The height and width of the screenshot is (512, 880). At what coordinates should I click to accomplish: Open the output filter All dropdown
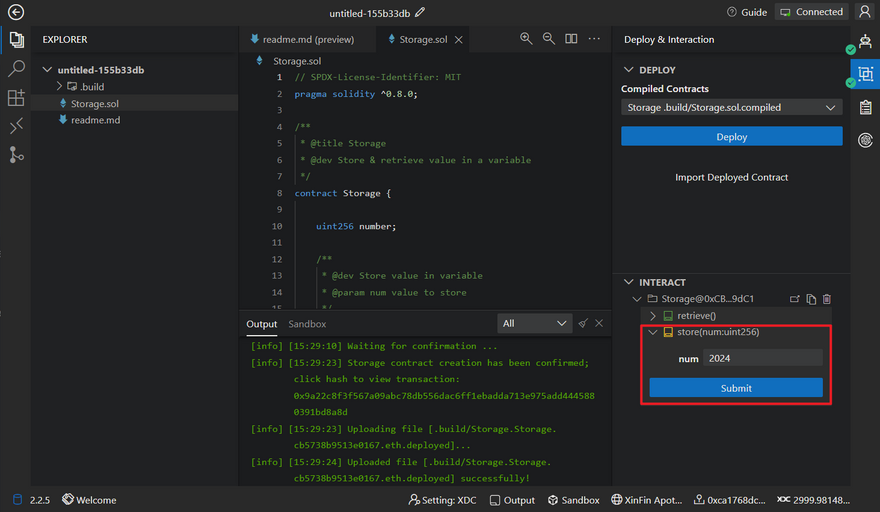534,323
